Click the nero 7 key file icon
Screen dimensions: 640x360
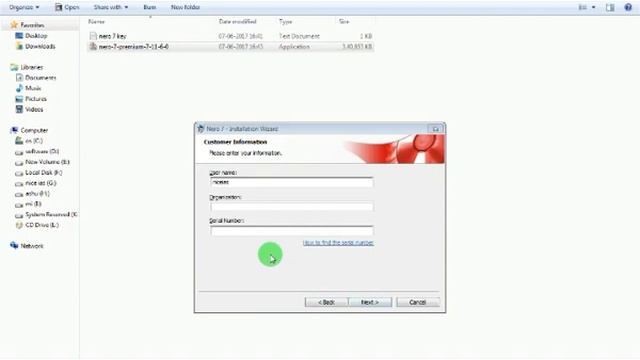(93, 36)
